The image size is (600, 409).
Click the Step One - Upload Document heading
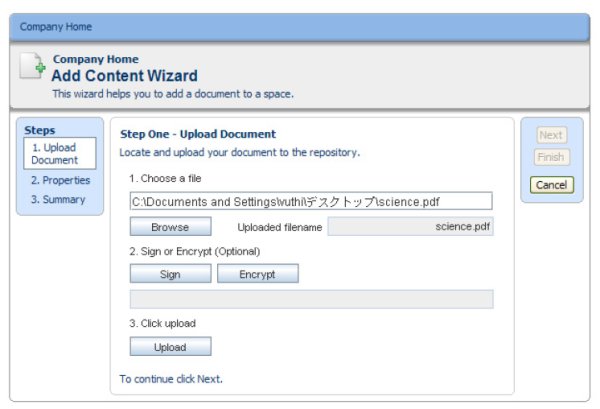click(x=198, y=134)
